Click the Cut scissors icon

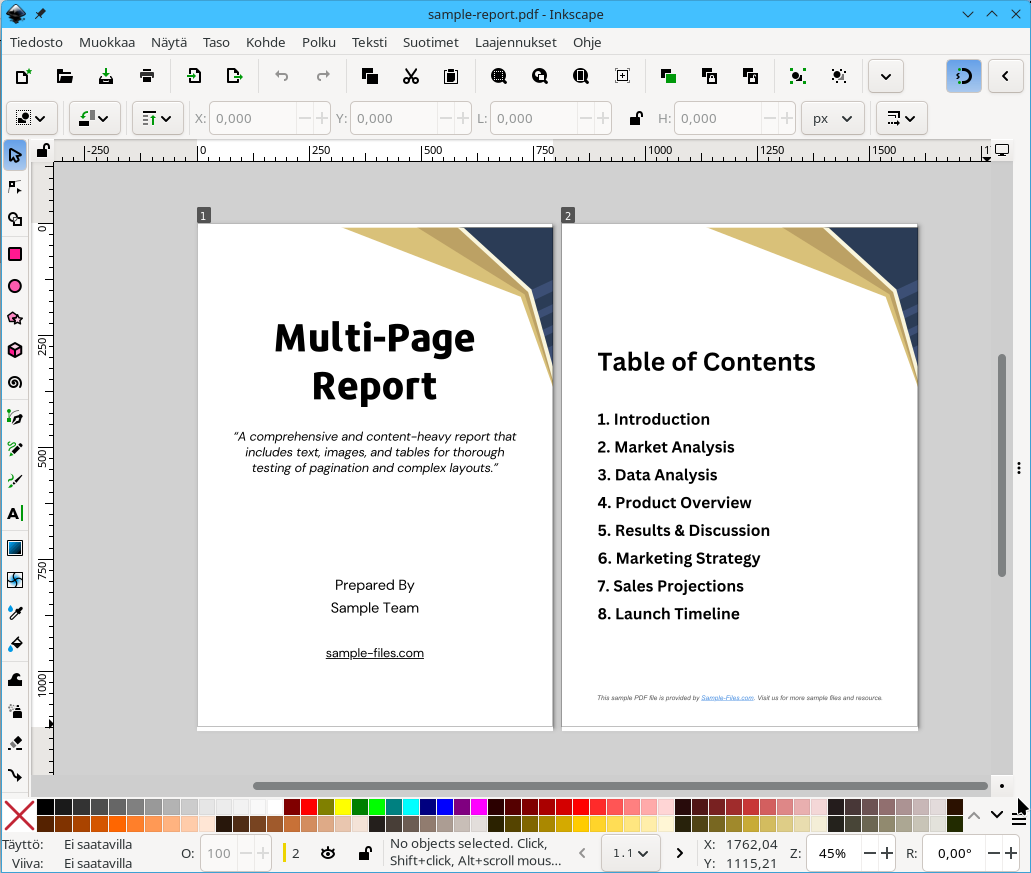[x=410, y=76]
